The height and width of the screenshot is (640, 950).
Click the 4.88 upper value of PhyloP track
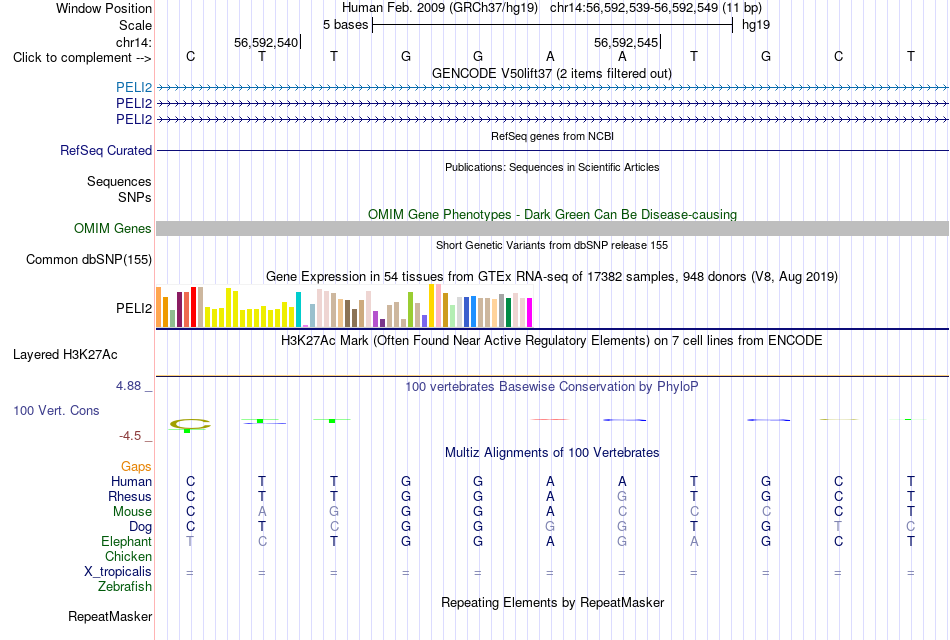pyautogui.click(x=128, y=386)
